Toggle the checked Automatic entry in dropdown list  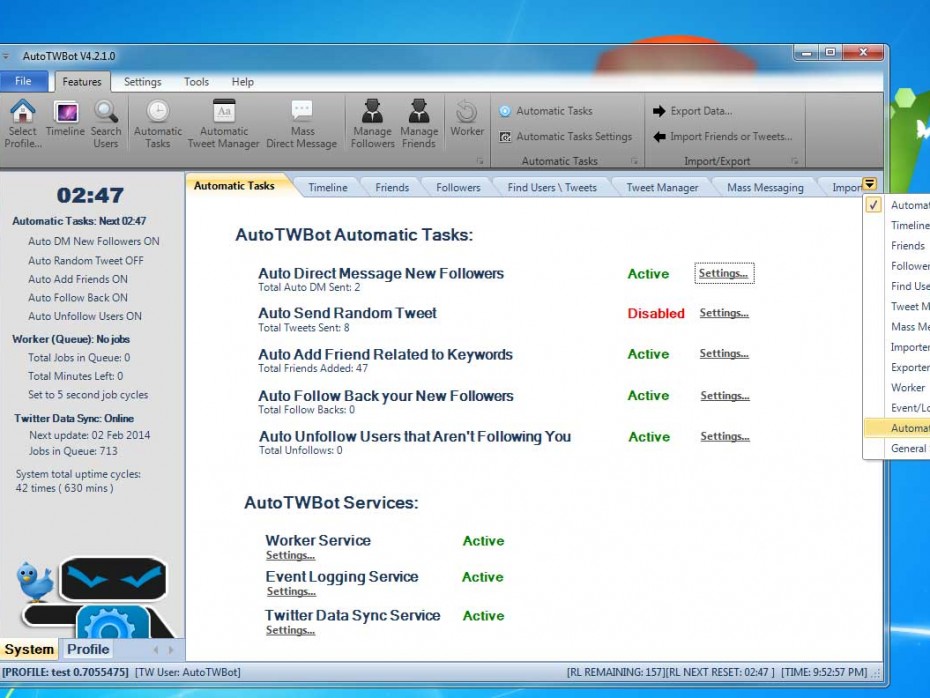897,205
